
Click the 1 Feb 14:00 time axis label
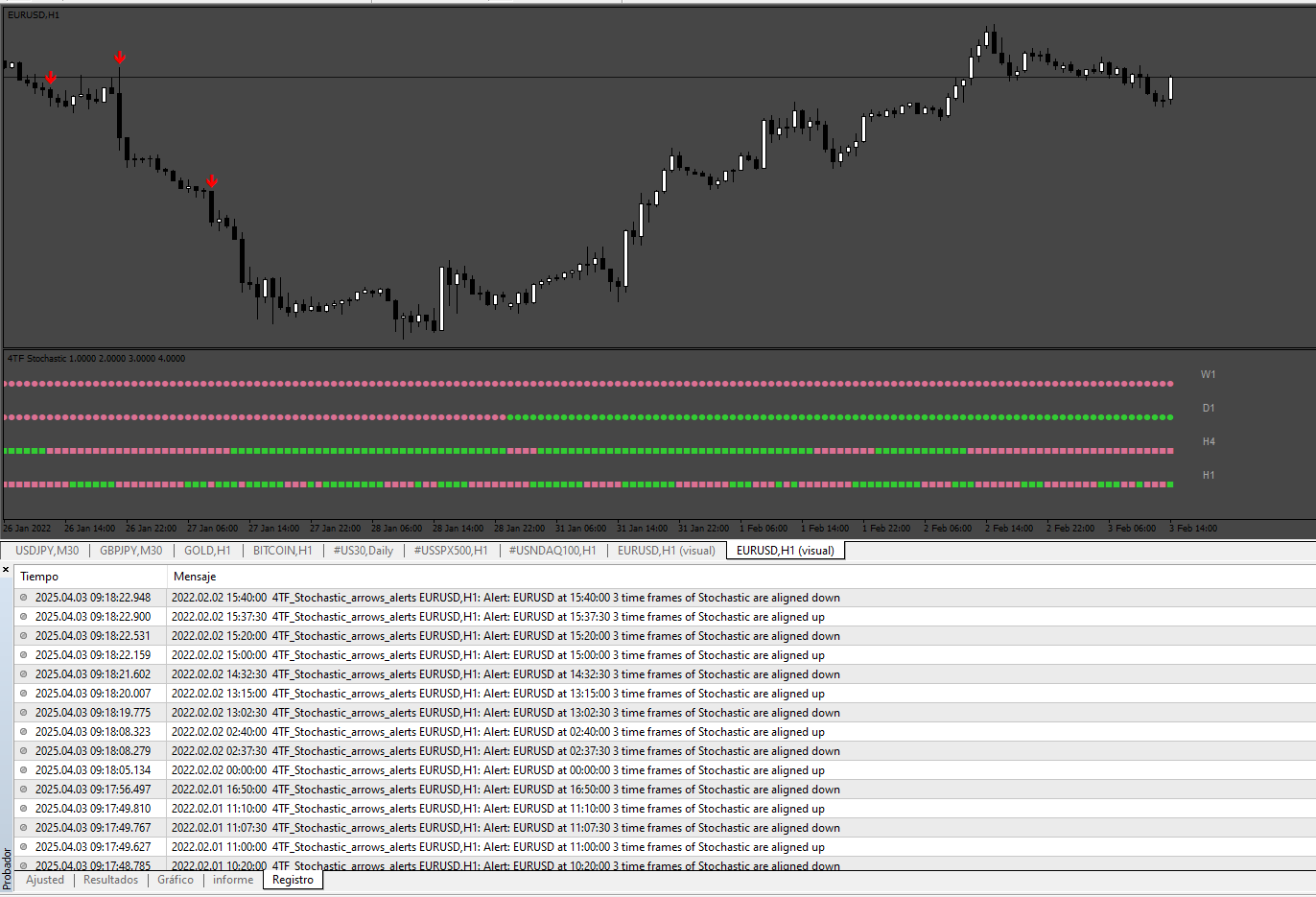825,529
